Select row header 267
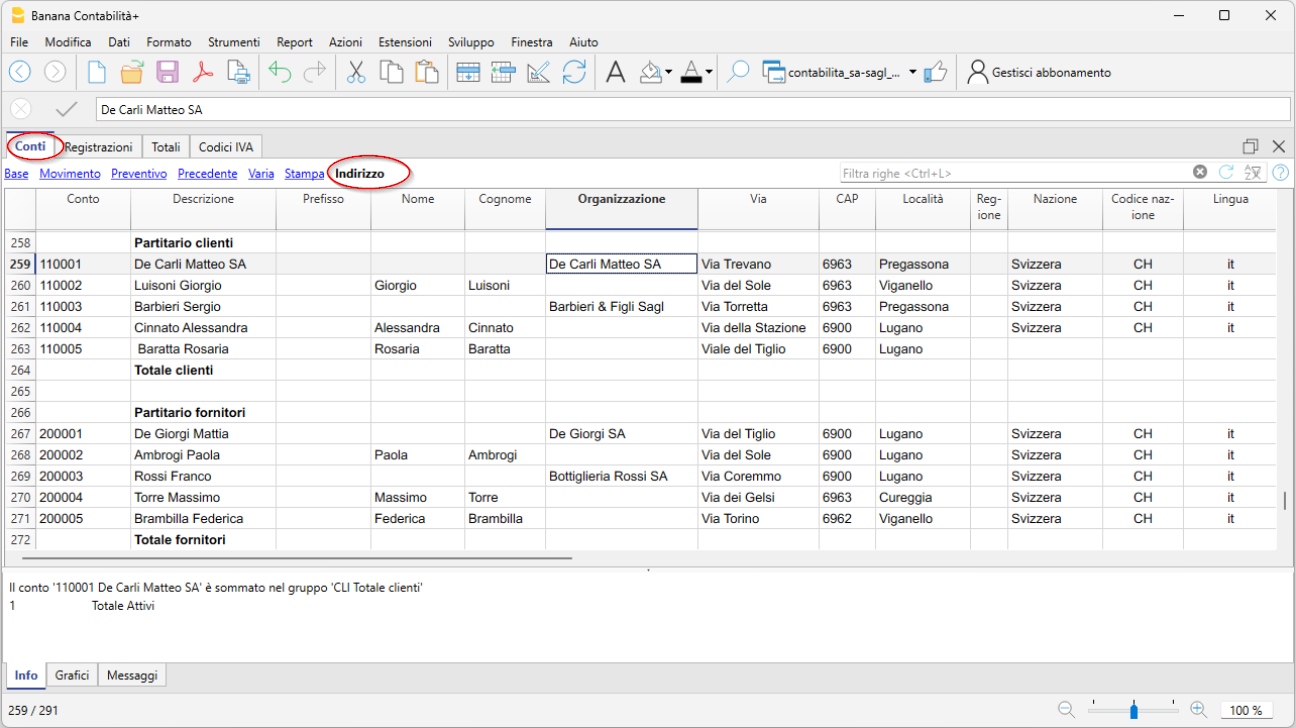 (20, 434)
